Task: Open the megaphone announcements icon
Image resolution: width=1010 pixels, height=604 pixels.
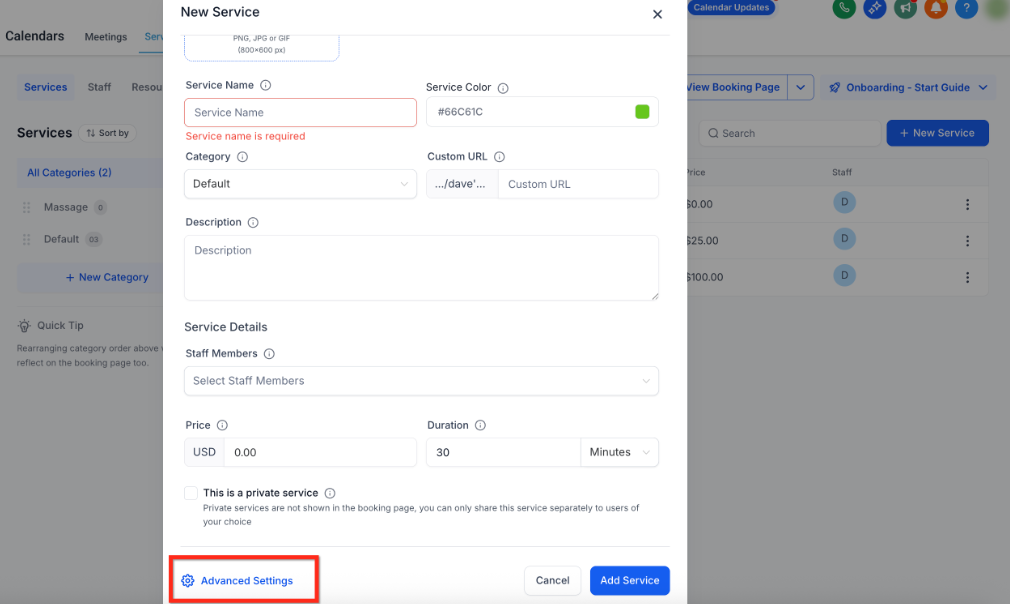Action: click(906, 8)
